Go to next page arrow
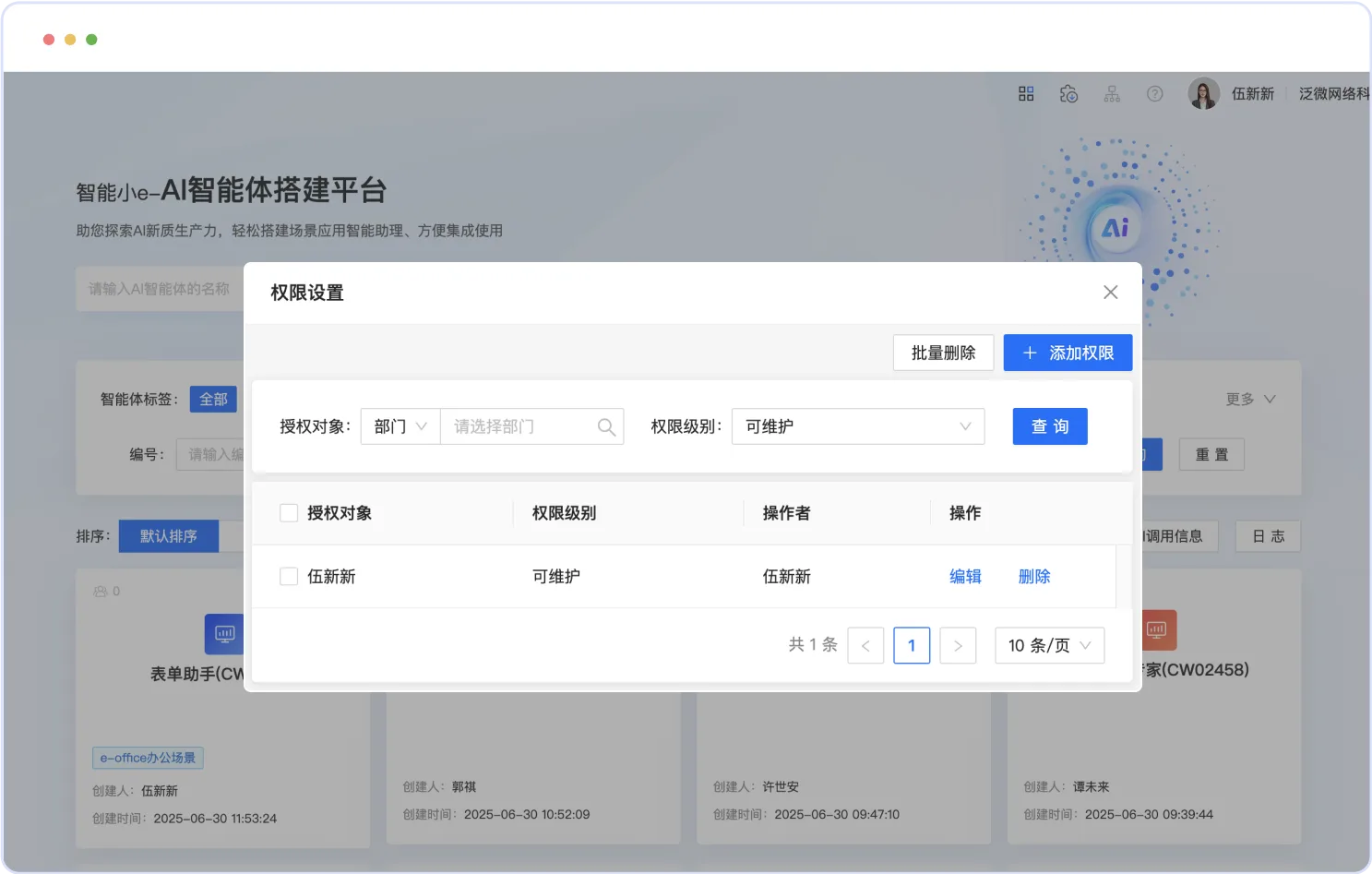The height and width of the screenshot is (874, 1372). point(958,645)
